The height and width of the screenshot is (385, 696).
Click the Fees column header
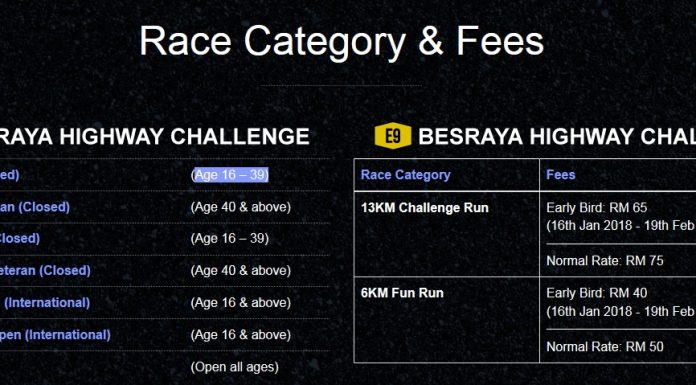pos(561,175)
